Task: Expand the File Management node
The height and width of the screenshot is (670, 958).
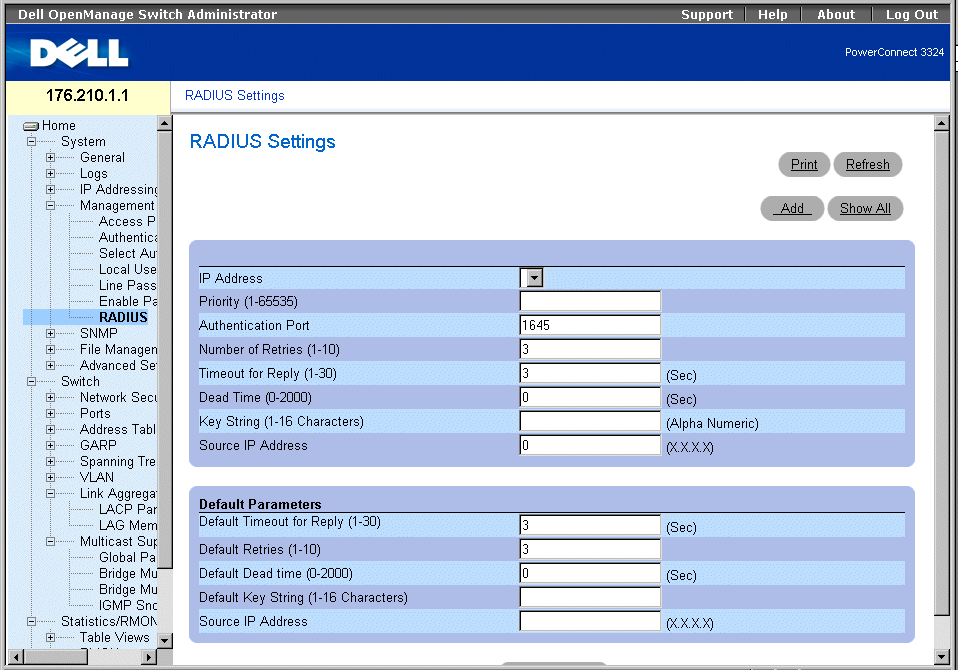Action: [50, 349]
